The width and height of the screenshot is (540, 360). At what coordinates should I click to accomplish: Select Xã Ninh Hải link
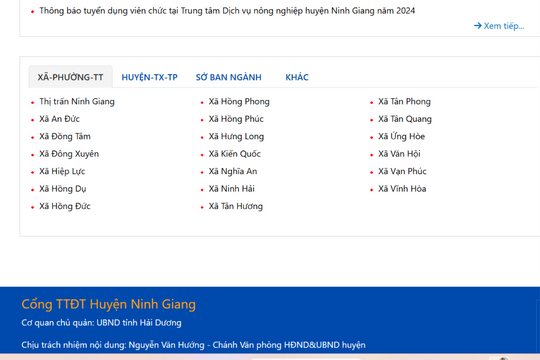coord(231,189)
